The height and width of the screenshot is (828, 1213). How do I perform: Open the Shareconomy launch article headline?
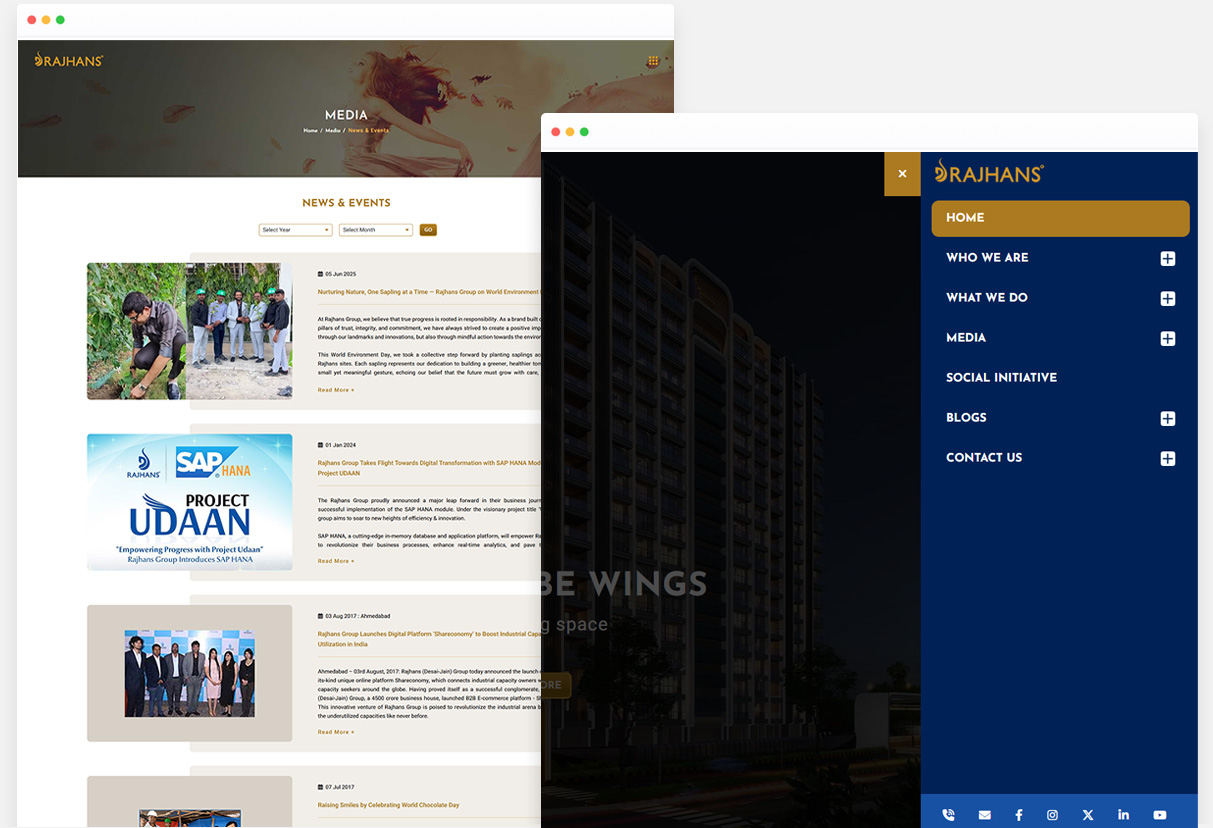429,639
